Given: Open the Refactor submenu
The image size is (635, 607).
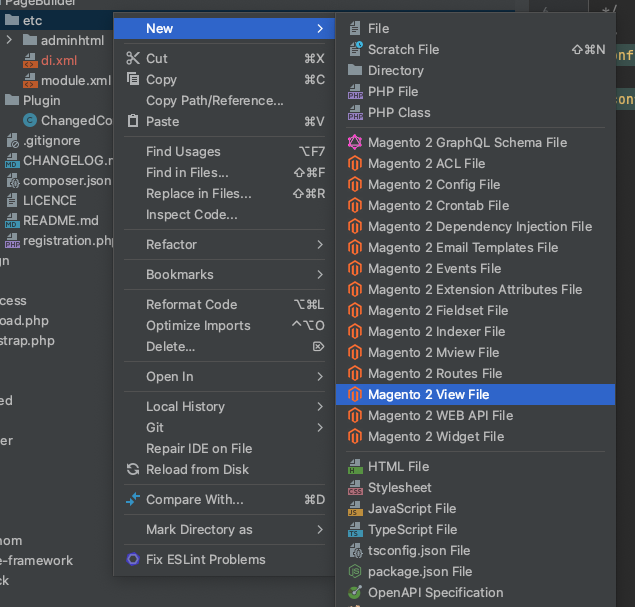Looking at the screenshot, I should 224,245.
